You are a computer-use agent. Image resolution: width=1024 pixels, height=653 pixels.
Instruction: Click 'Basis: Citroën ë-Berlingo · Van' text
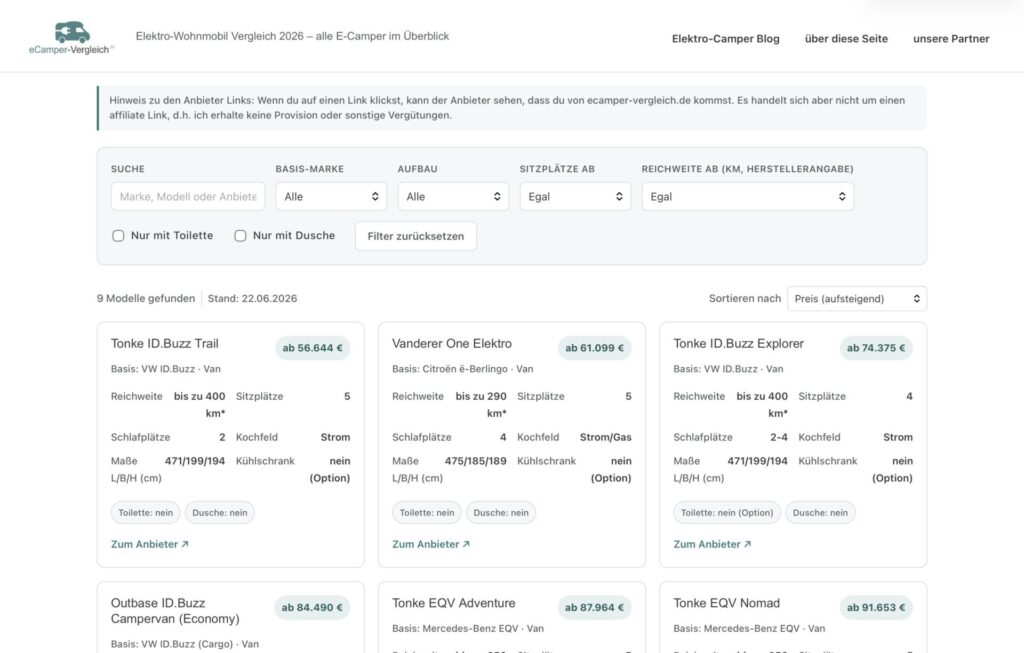(462, 369)
